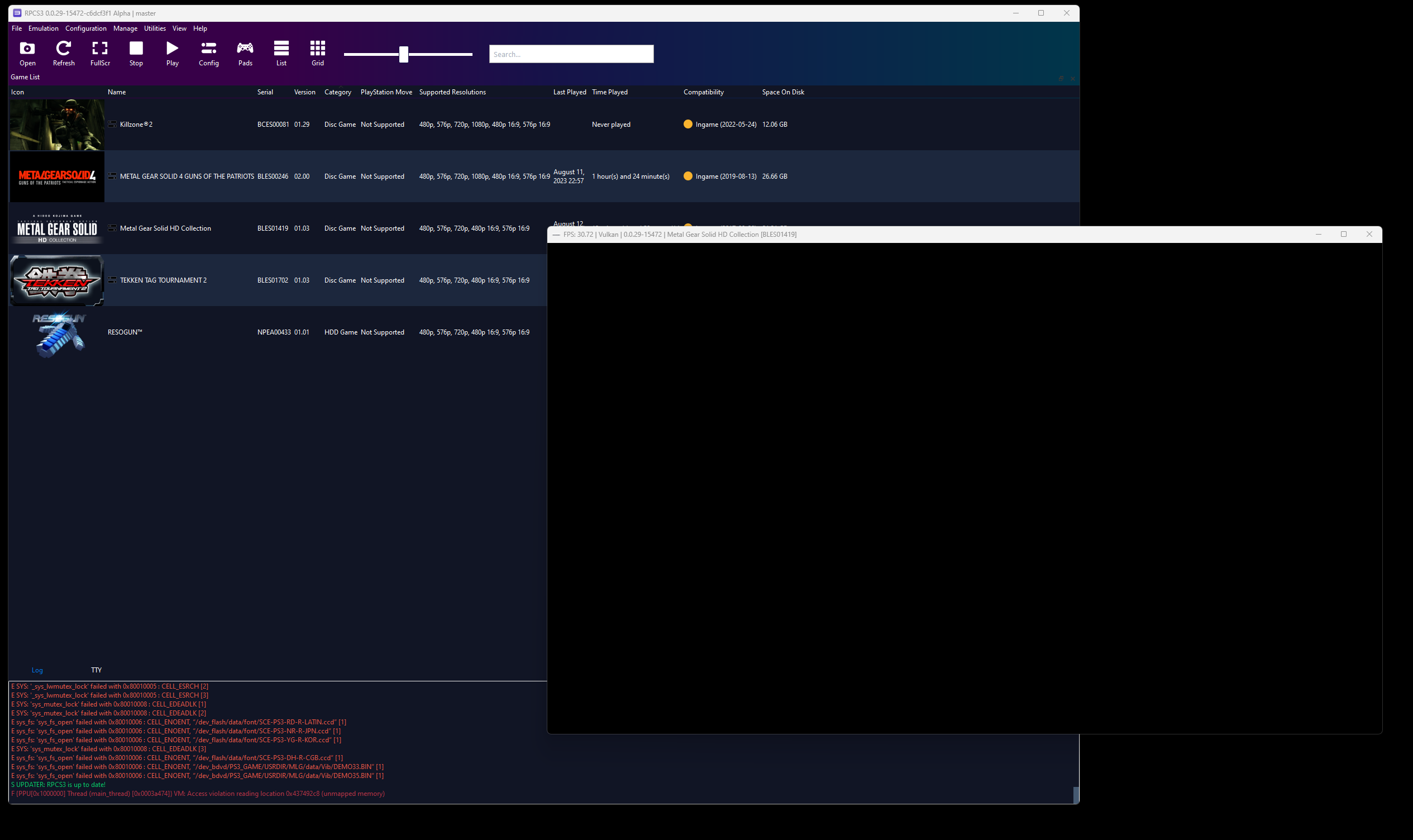The height and width of the screenshot is (840, 1413).
Task: Select the Tekken Tag Tournament 2 thumbnail
Action: [x=57, y=280]
